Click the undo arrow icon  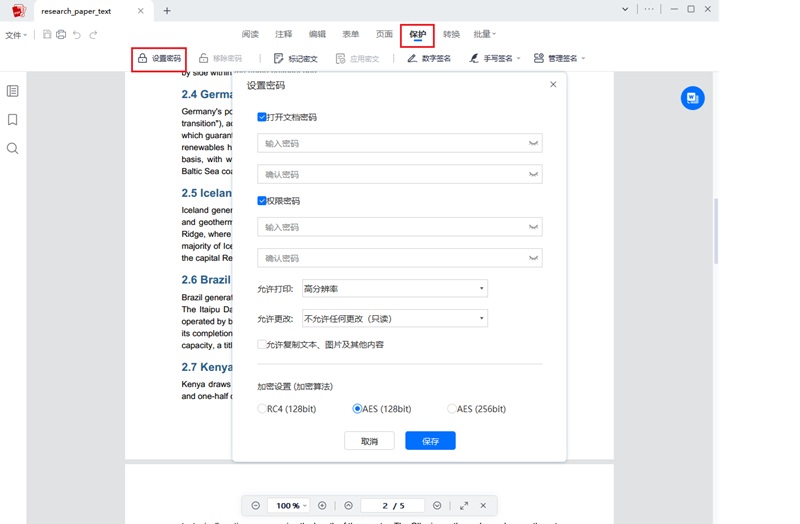(77, 35)
